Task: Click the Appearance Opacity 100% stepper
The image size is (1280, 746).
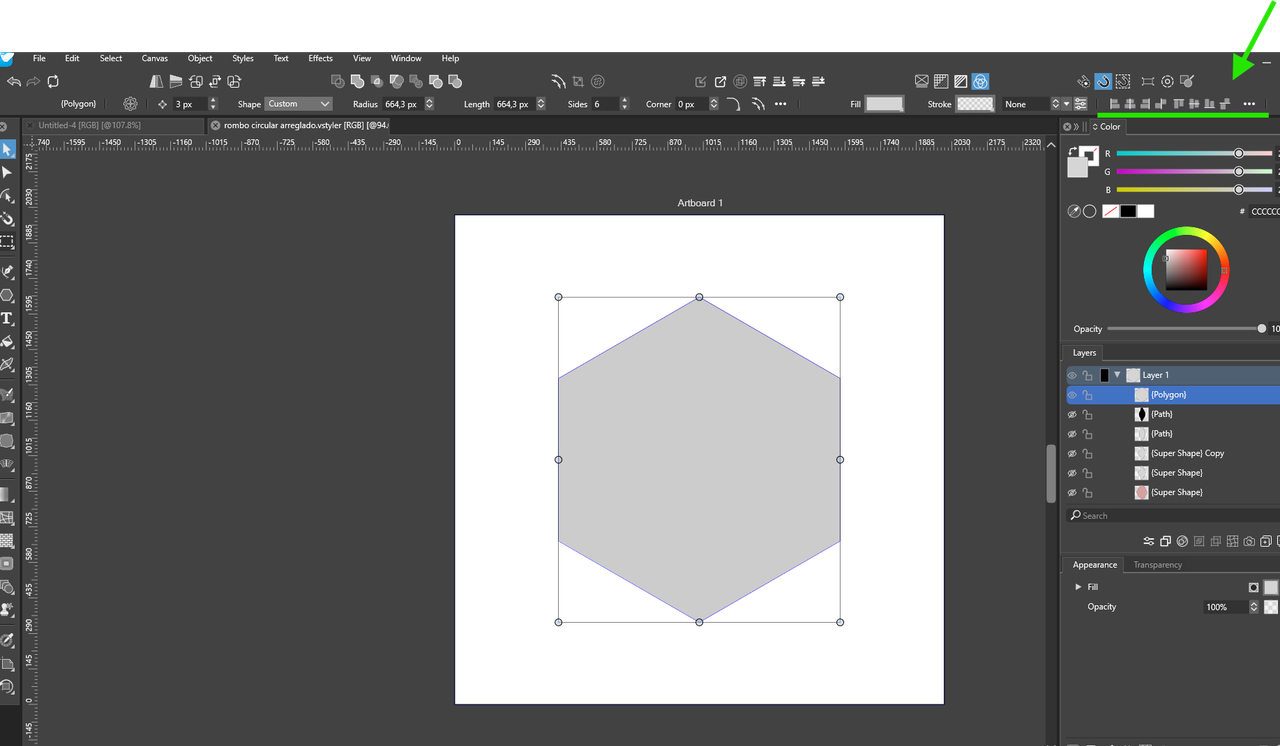Action: [x=1254, y=607]
